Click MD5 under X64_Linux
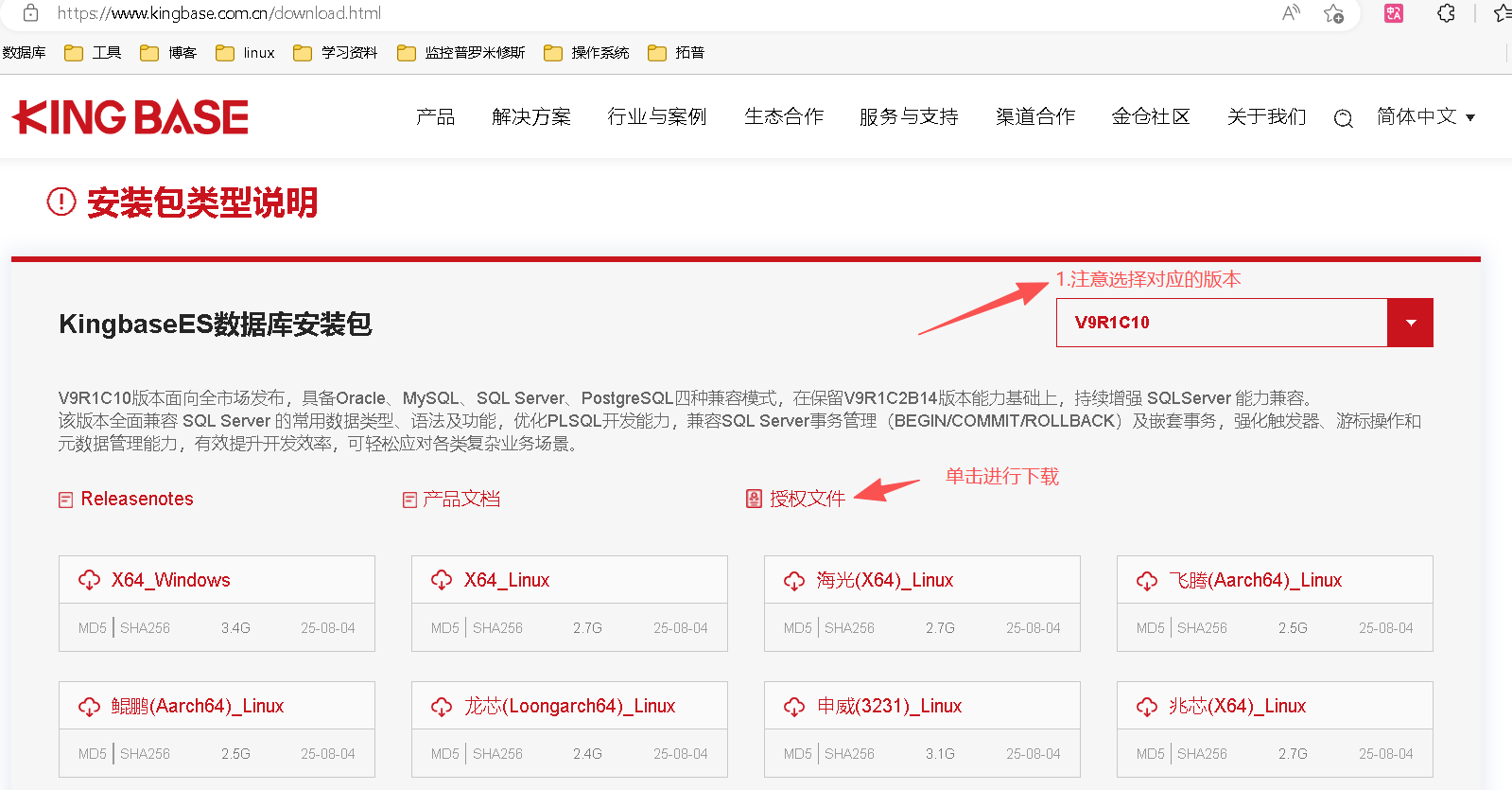The image size is (1512, 790). (x=445, y=628)
